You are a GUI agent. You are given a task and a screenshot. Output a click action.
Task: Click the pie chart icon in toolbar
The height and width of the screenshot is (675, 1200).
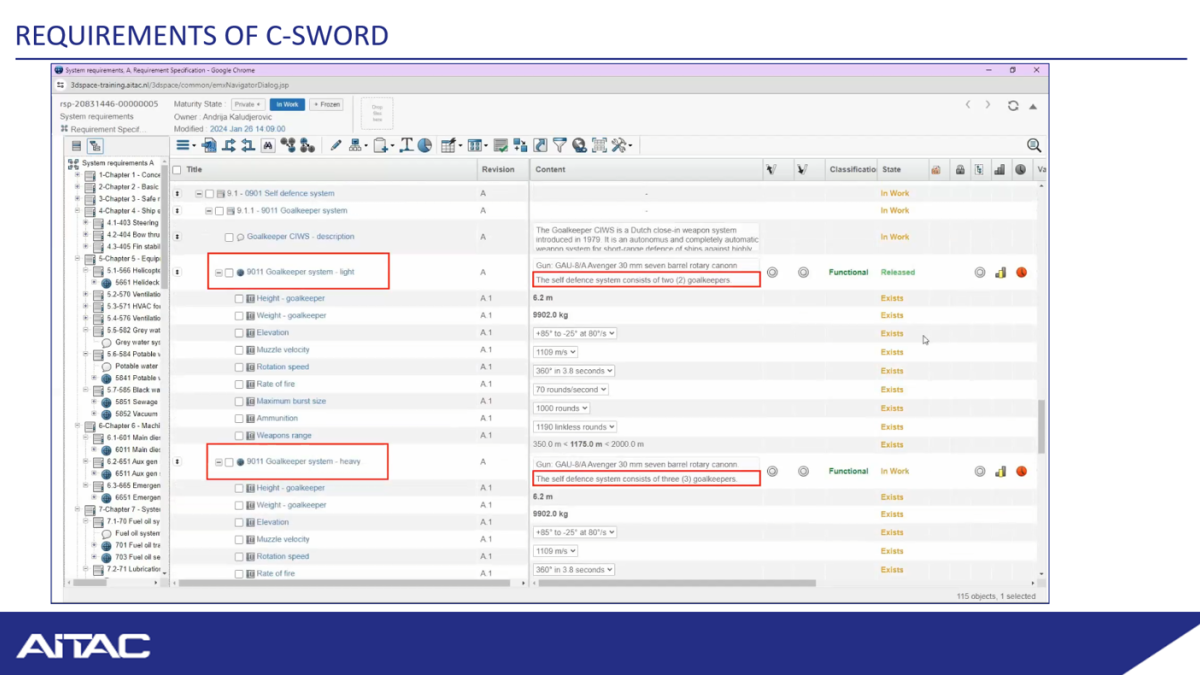[x=424, y=146]
